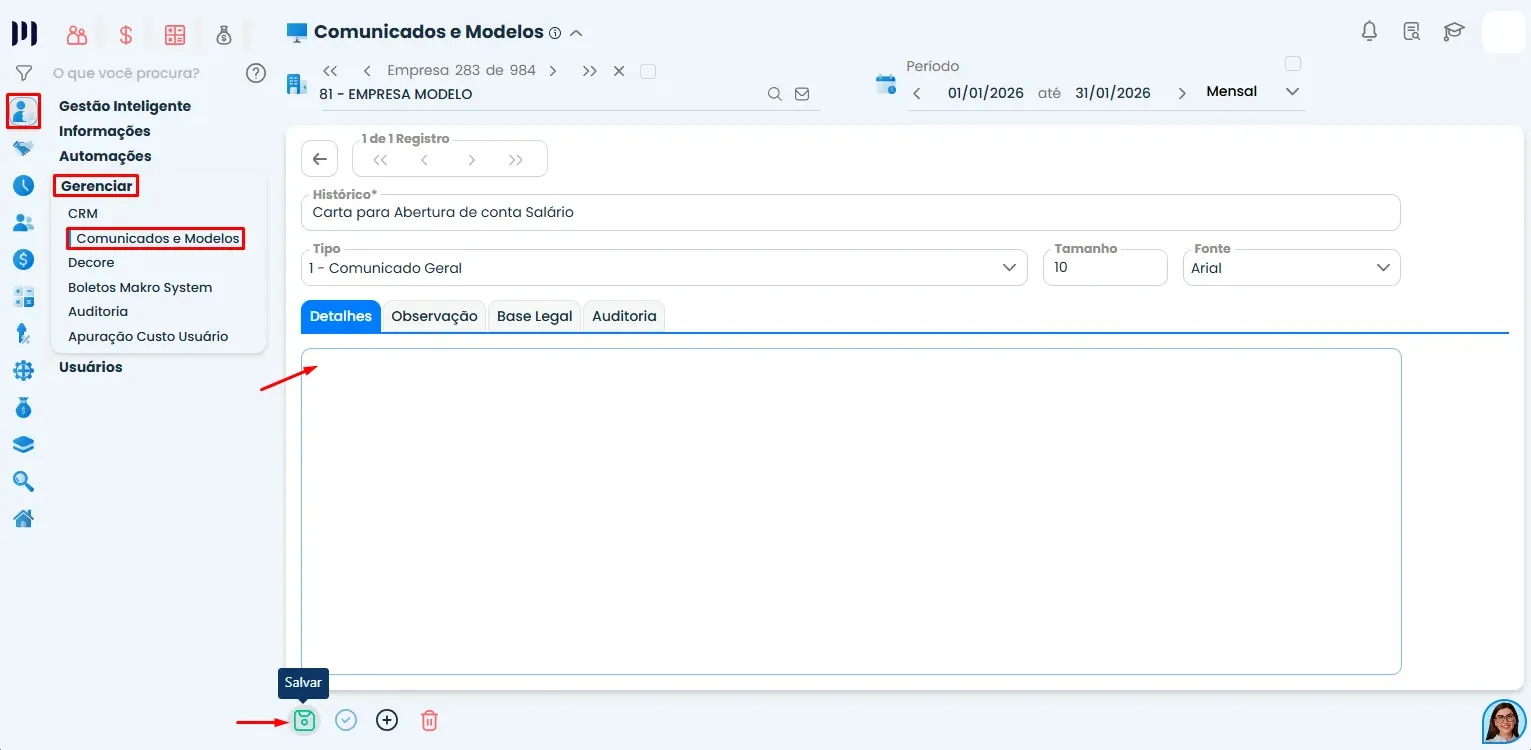1531x750 pixels.
Task: Open the money bag icon in the sidebar
Action: point(23,407)
